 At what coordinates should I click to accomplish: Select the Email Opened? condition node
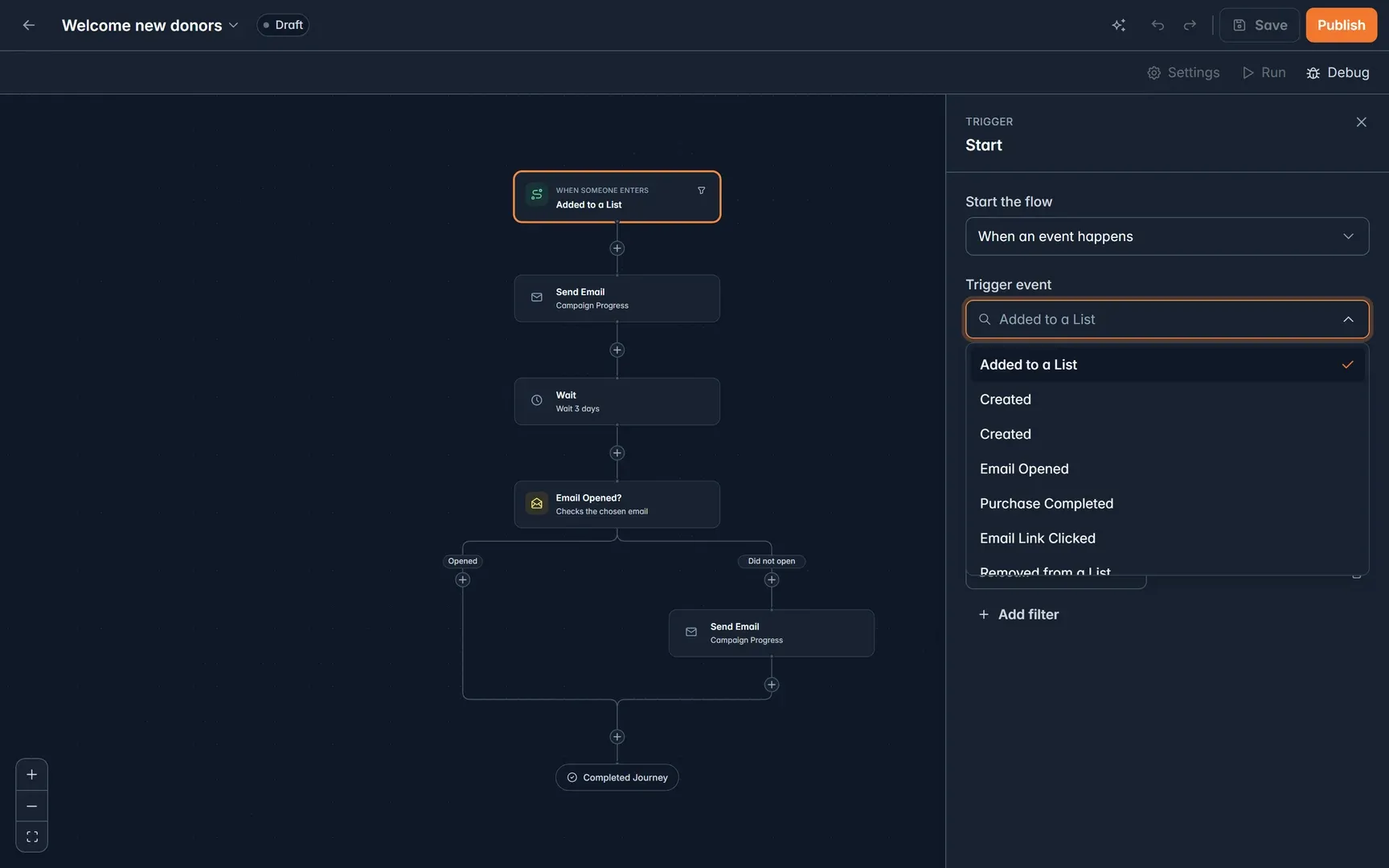point(617,504)
